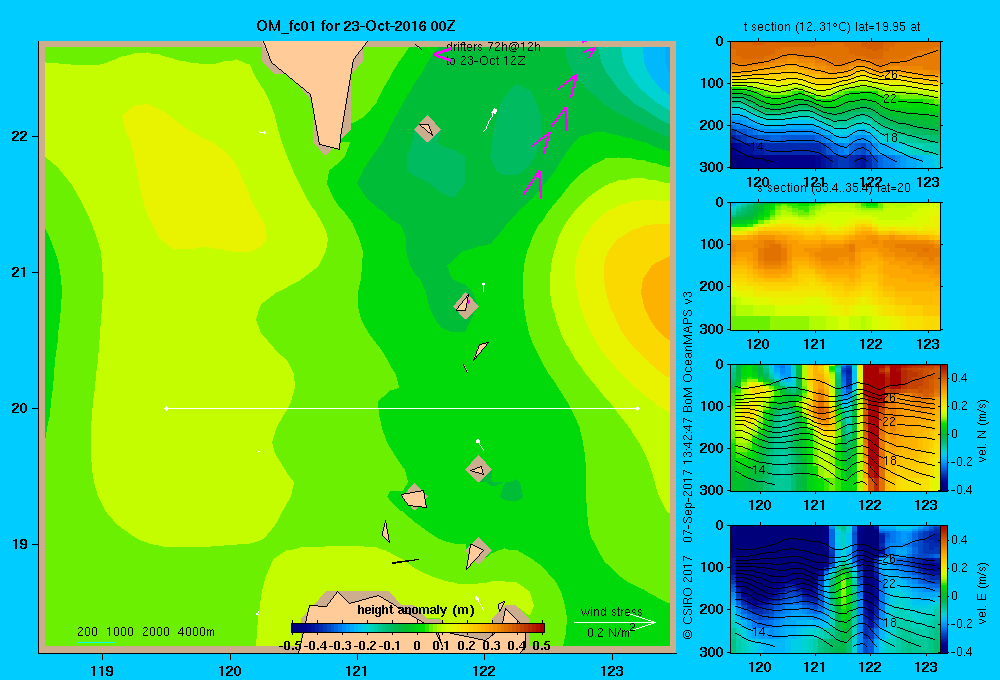Select the 'vel. E (m/s)' axis label
Viewport: 1000px width, 680px height.
click(983, 593)
